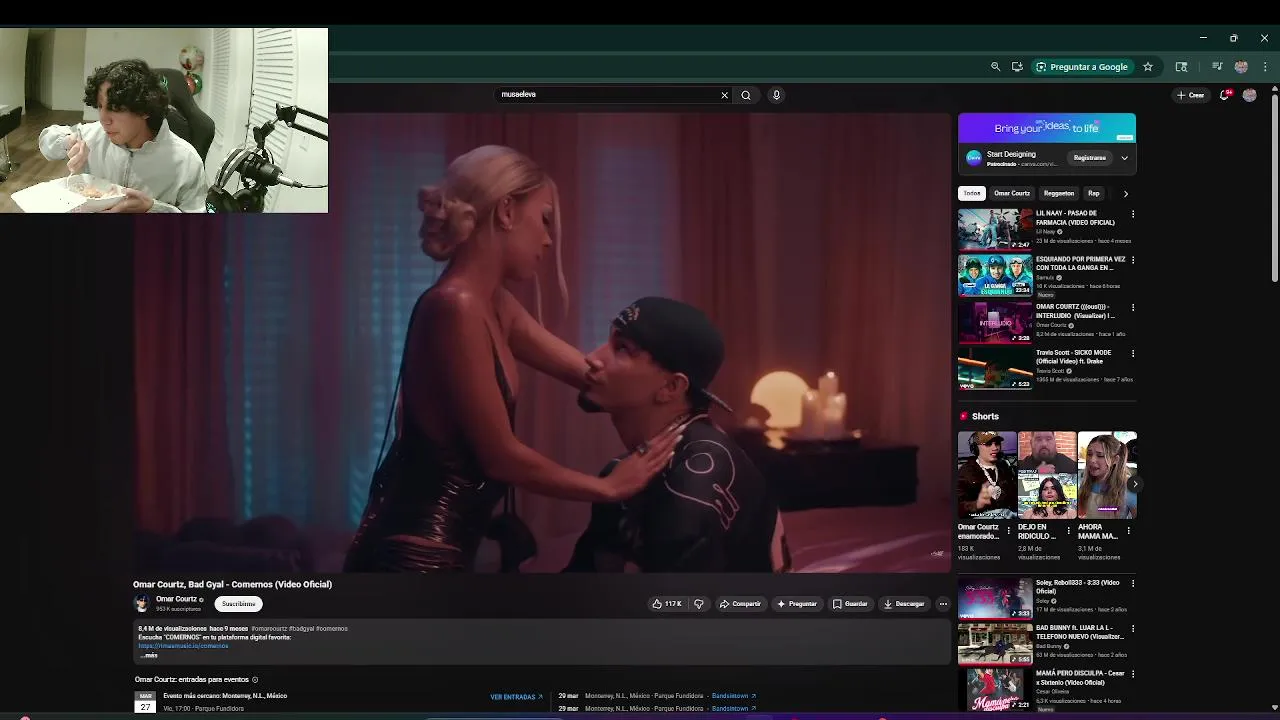Open media controls icon in Chrome toolbar
This screenshot has width=1280, height=720.
click(x=1217, y=67)
